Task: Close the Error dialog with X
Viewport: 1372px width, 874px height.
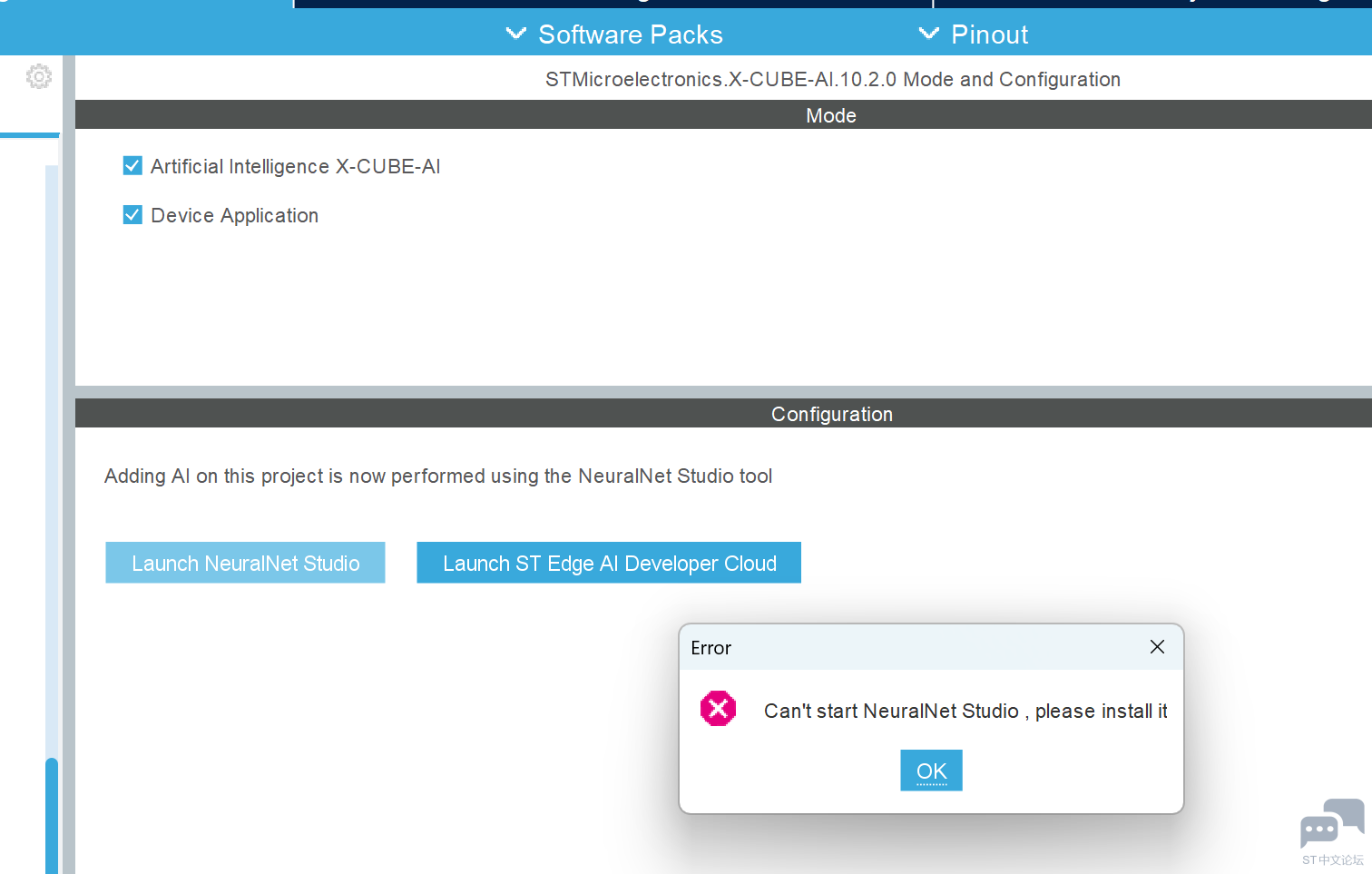Action: click(1157, 647)
